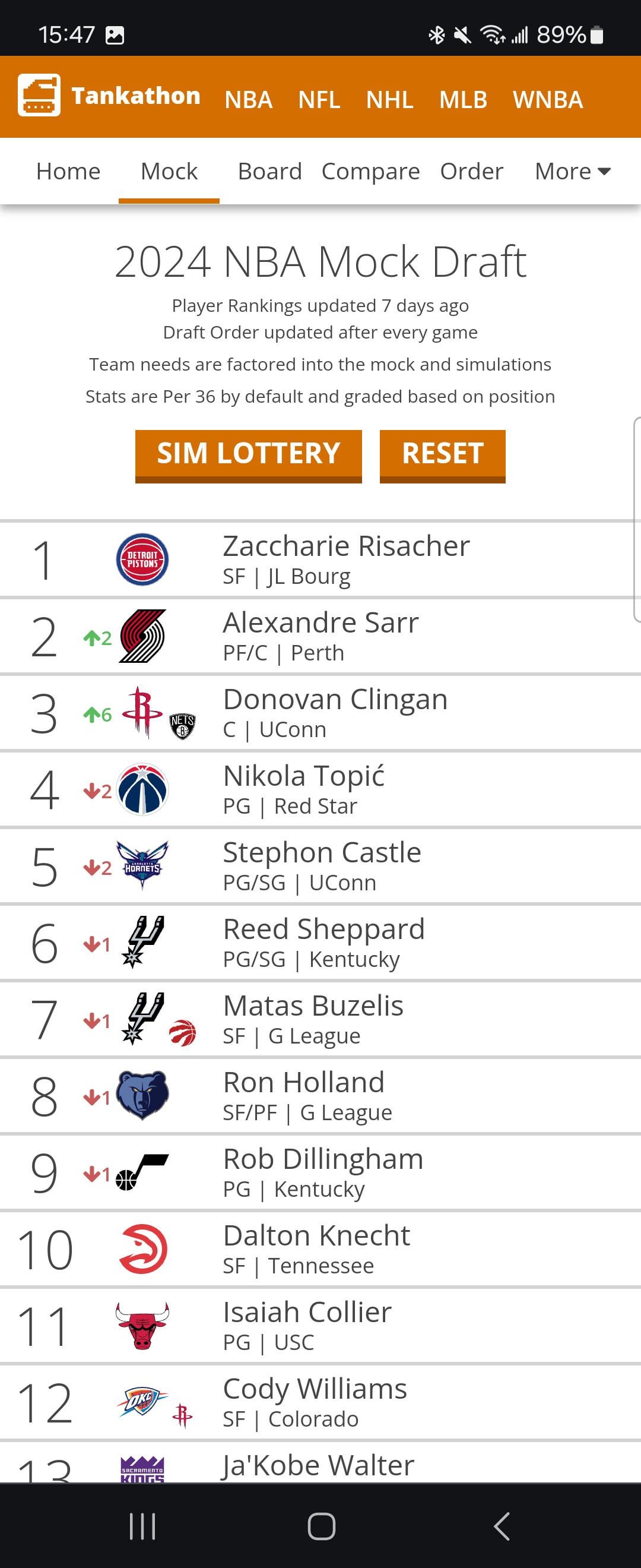641x1568 pixels.
Task: Tap the Android home navigation button
Action: pos(321,1526)
